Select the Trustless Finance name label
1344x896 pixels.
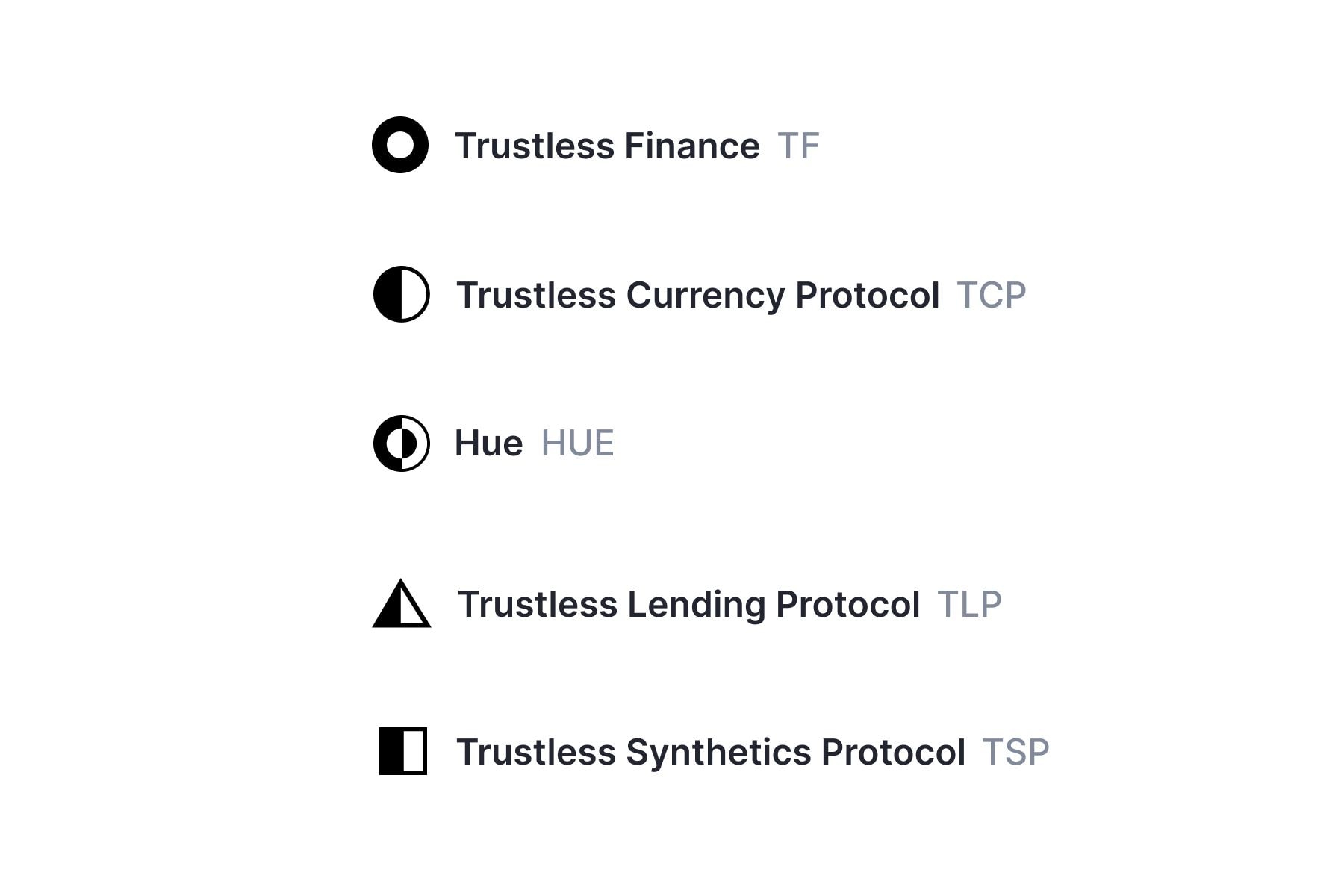click(x=607, y=146)
